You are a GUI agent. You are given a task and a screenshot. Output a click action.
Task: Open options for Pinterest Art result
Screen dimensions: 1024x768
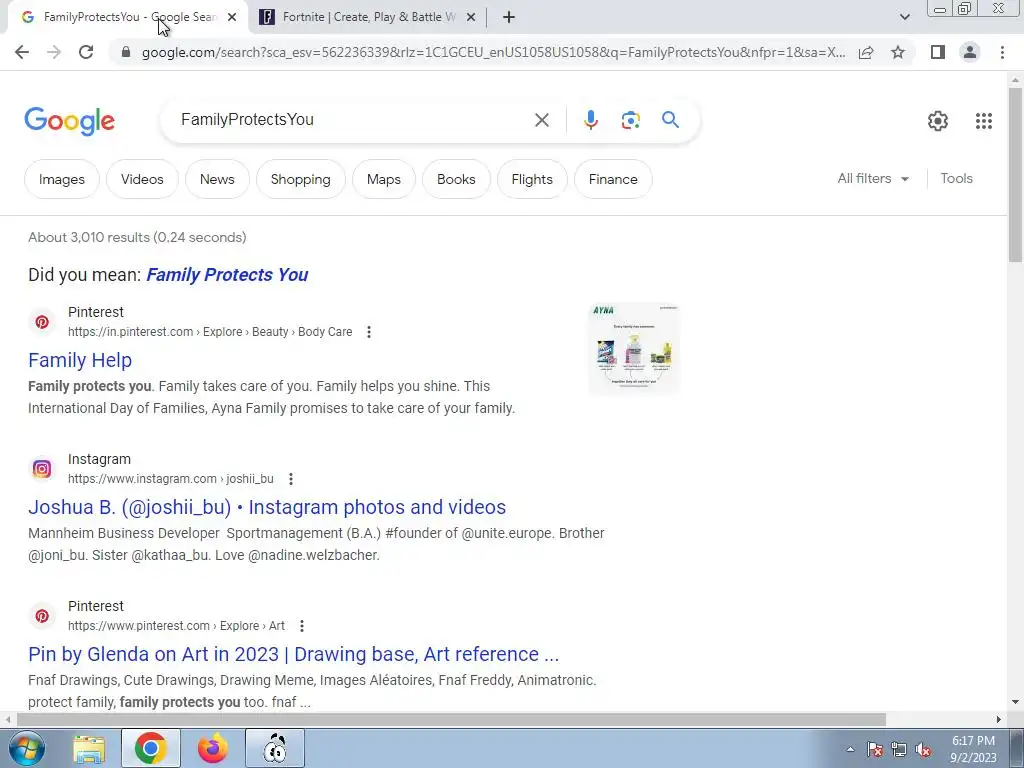[302, 626]
